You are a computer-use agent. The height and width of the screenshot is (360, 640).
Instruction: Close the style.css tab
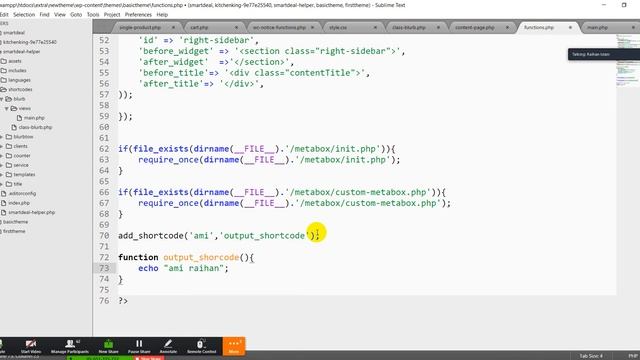[375, 27]
